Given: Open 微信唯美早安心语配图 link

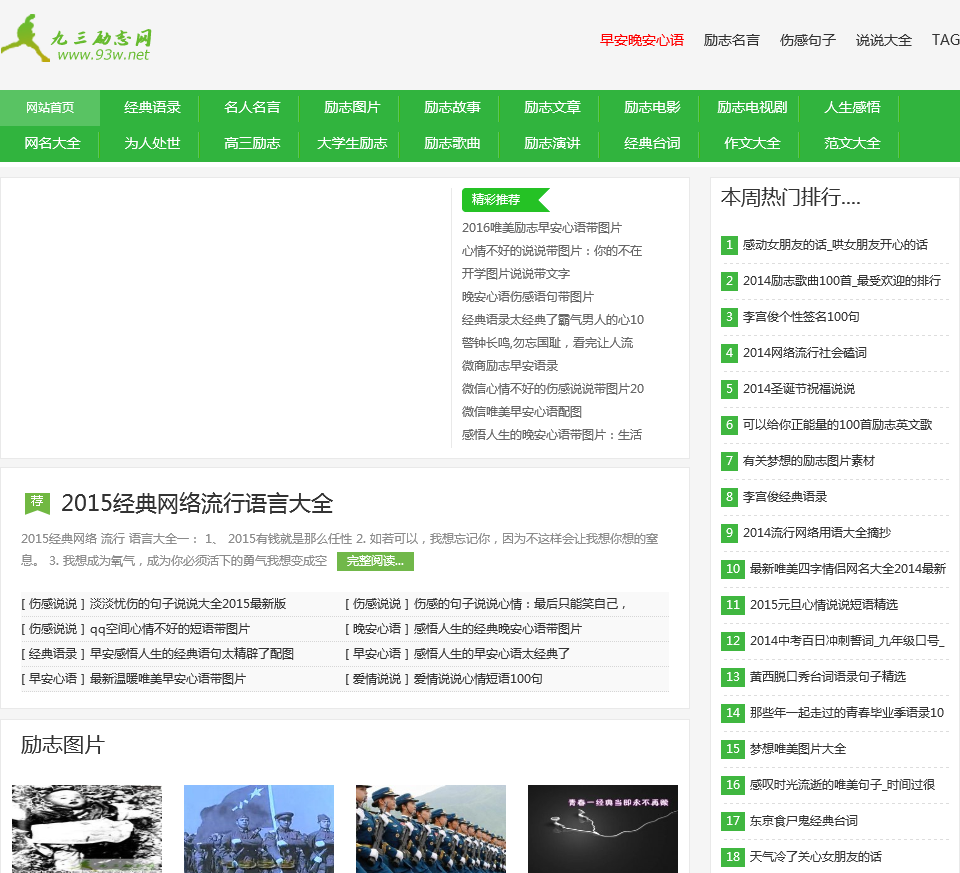Looking at the screenshot, I should pos(521,412).
